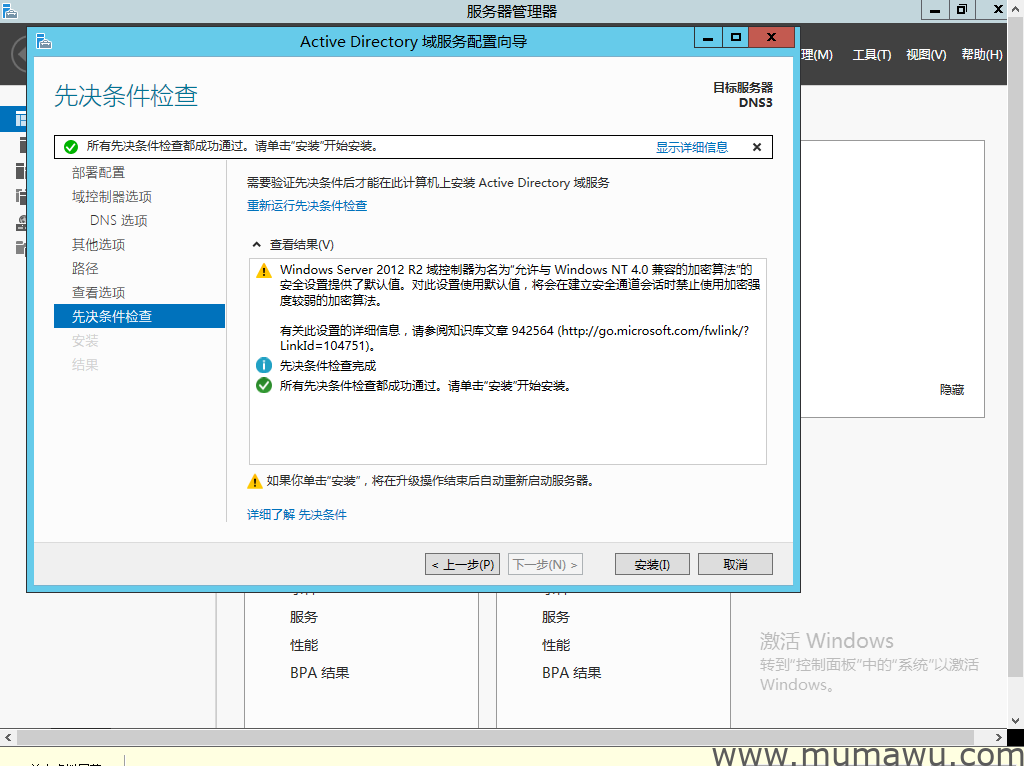Click the green checkmark in the results list

(264, 386)
